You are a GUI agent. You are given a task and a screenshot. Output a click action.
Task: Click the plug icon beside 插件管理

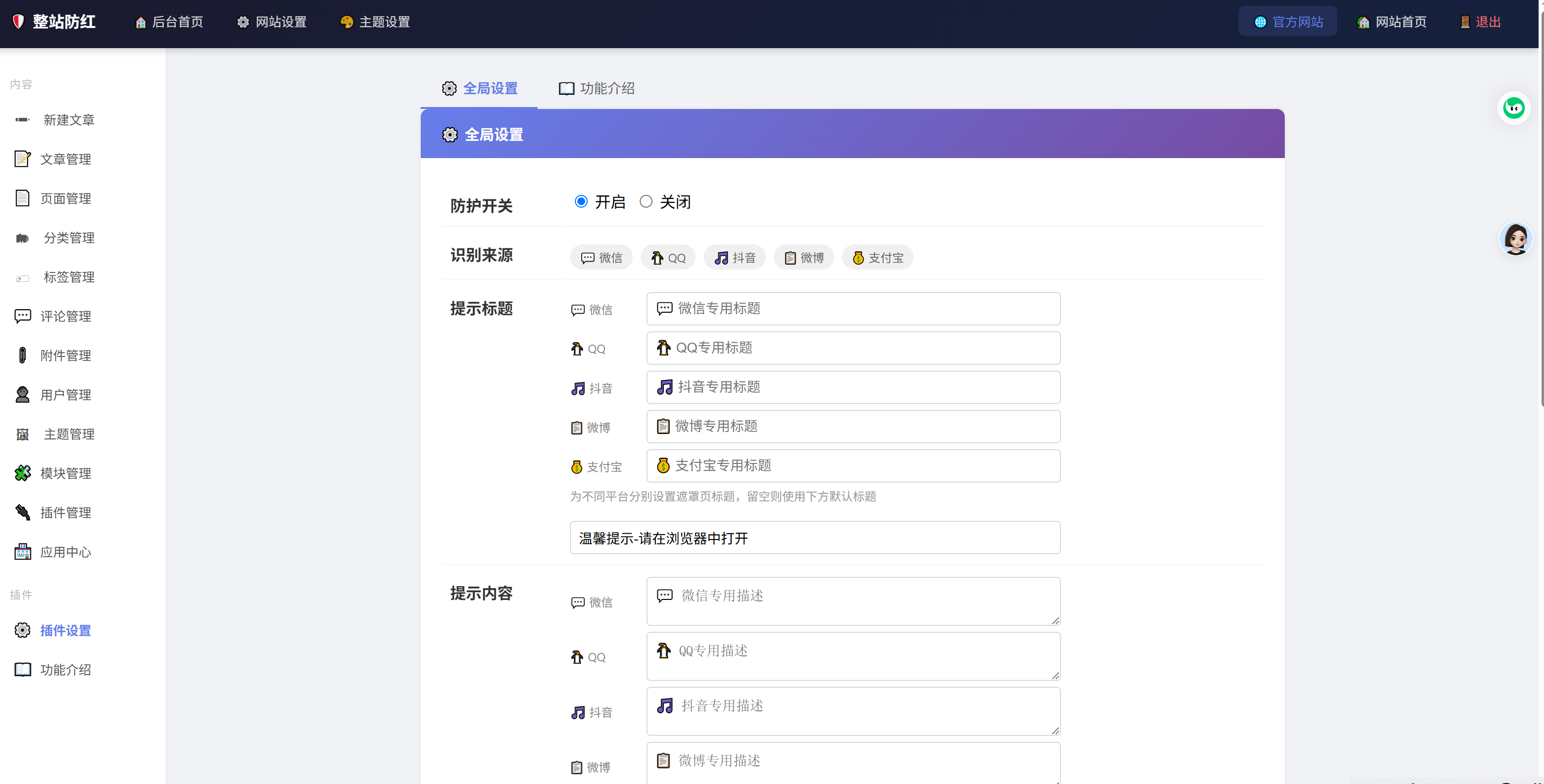(22, 513)
